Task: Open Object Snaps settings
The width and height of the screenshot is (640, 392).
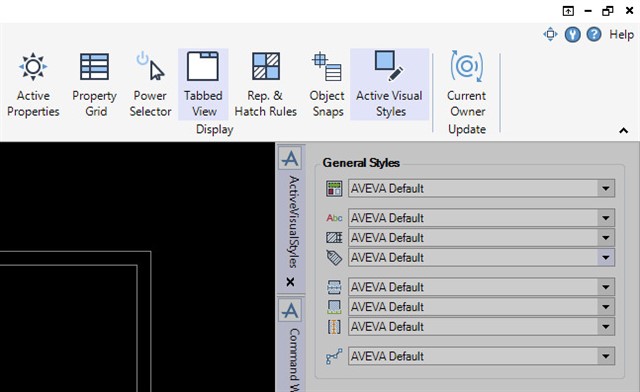Action: 327,85
